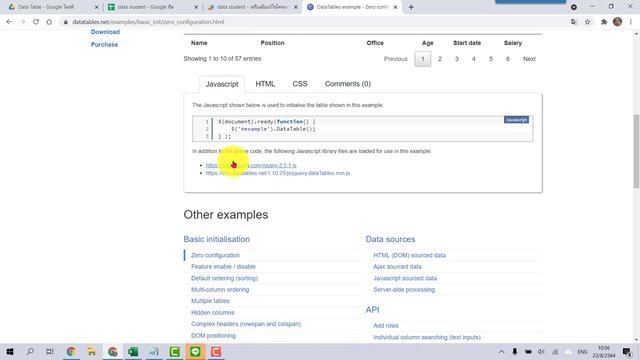Go to table page 6
This screenshot has width=640, height=360.
point(508,59)
